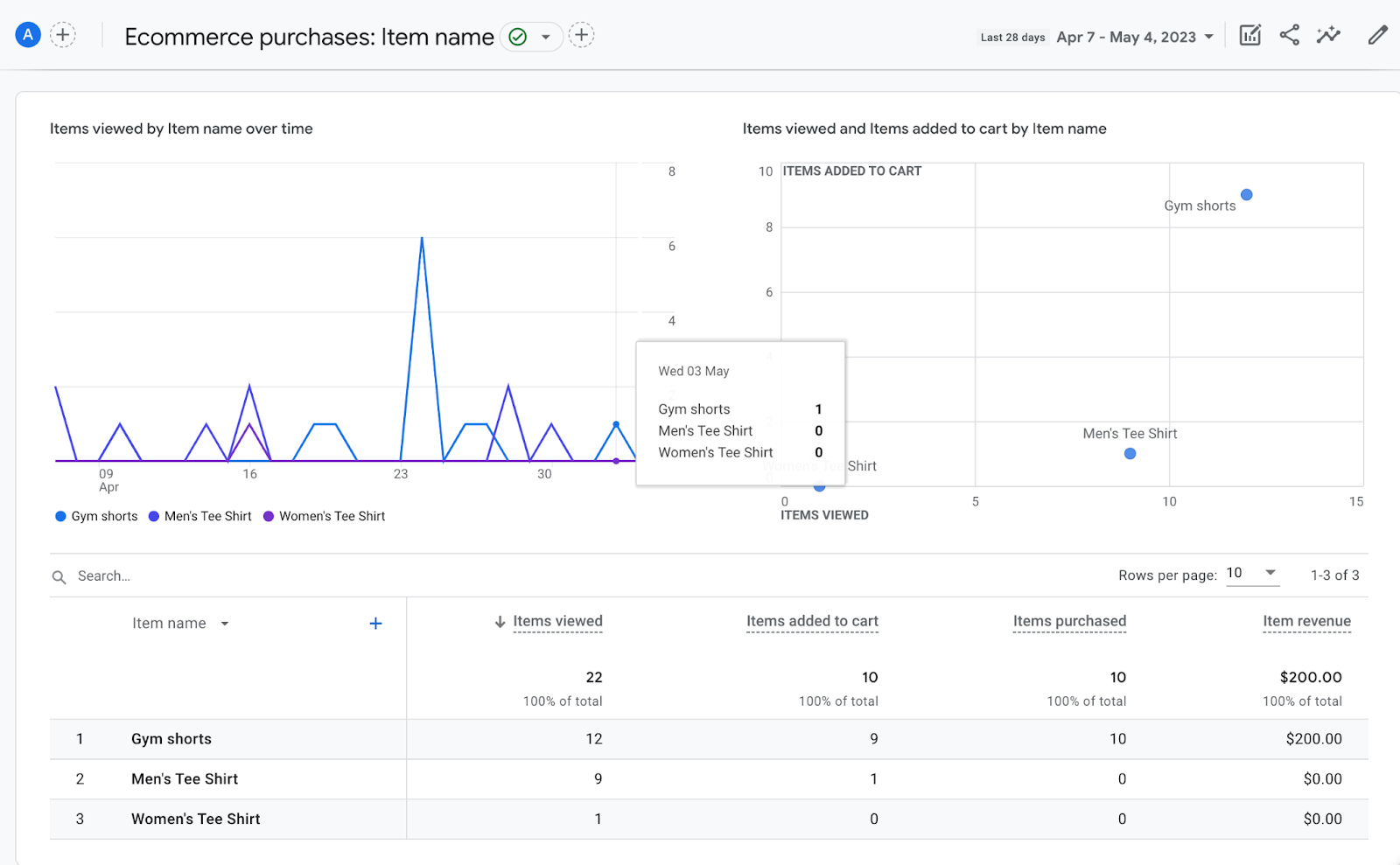The image size is (1400, 865).
Task: Click the blue plus to add dimension
Action: coord(375,624)
